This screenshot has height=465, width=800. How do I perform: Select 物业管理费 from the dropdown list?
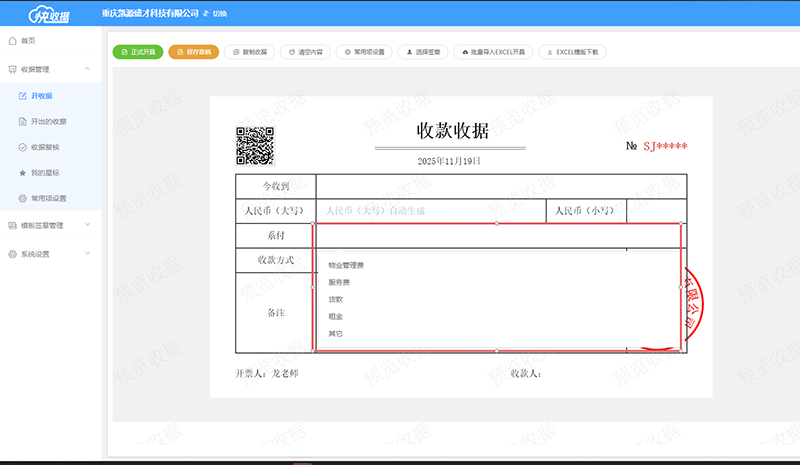(x=346, y=265)
